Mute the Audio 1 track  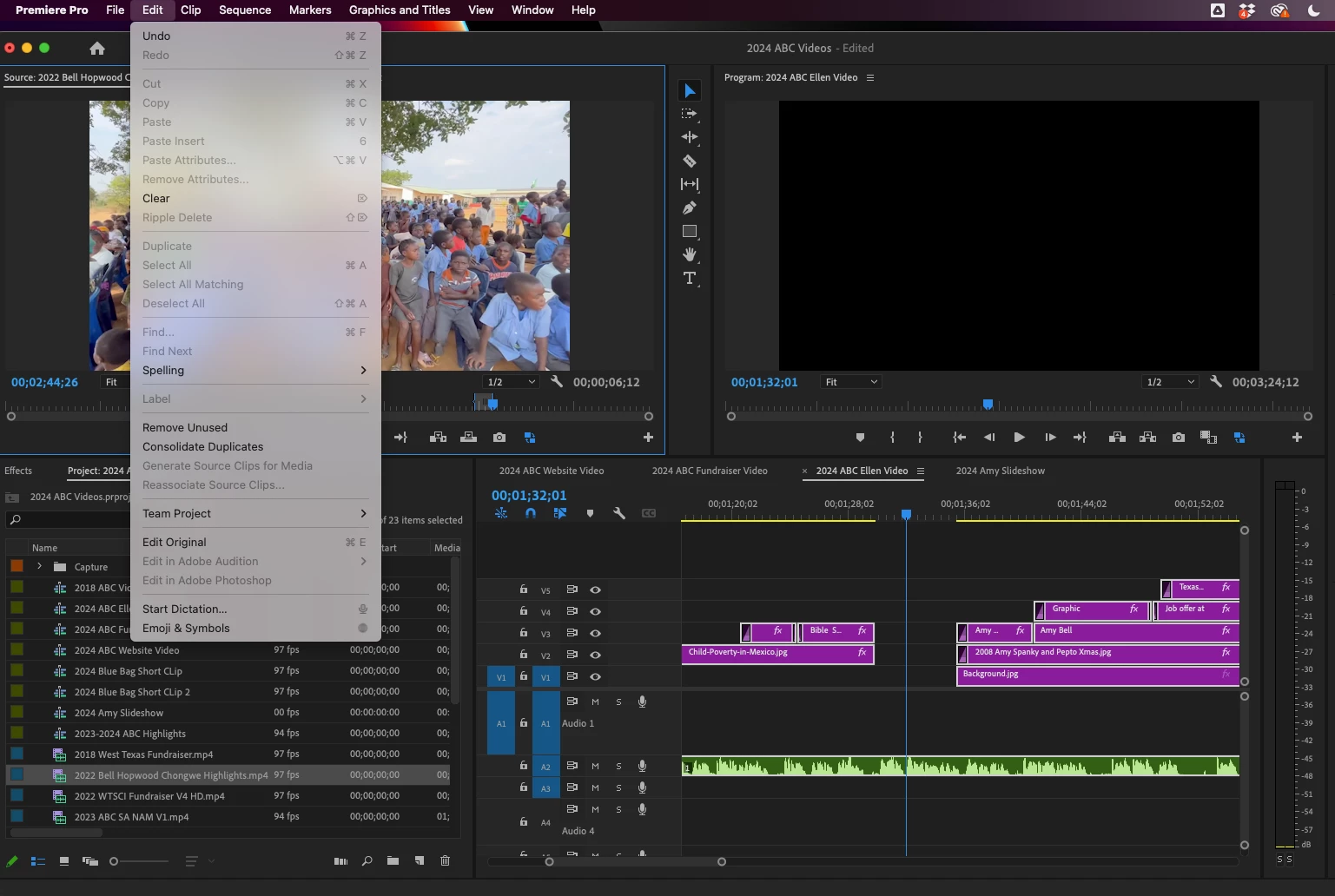pyautogui.click(x=595, y=702)
